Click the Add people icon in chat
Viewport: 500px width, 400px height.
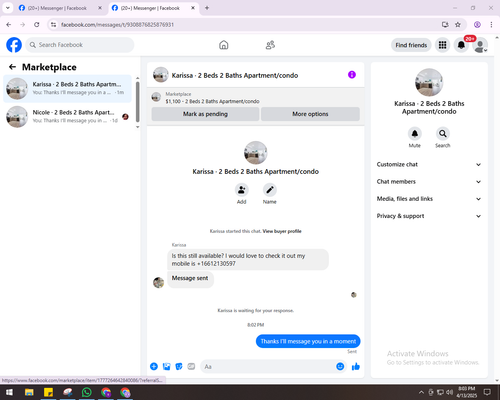point(241,190)
